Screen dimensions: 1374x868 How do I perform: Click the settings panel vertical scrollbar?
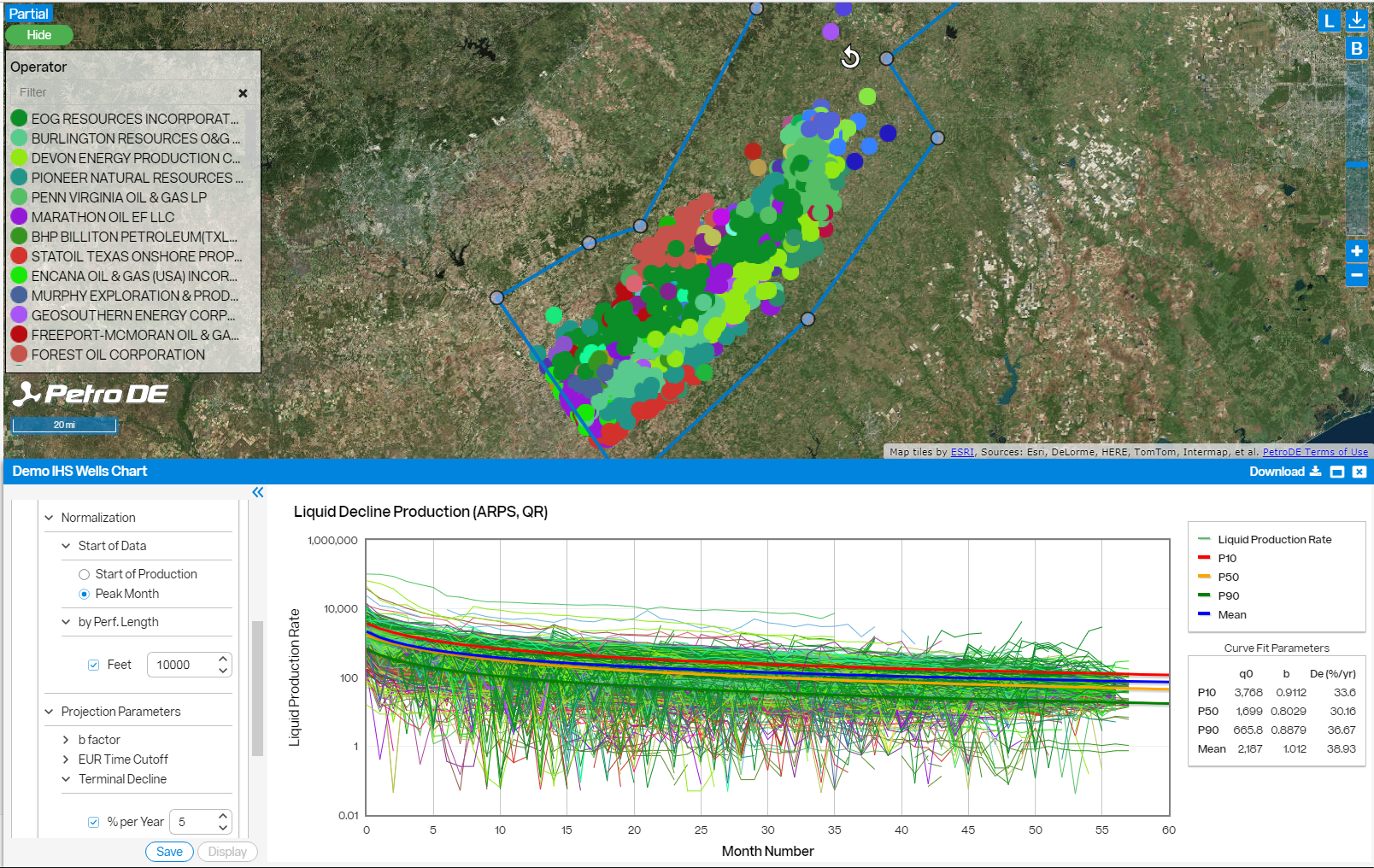(x=257, y=689)
